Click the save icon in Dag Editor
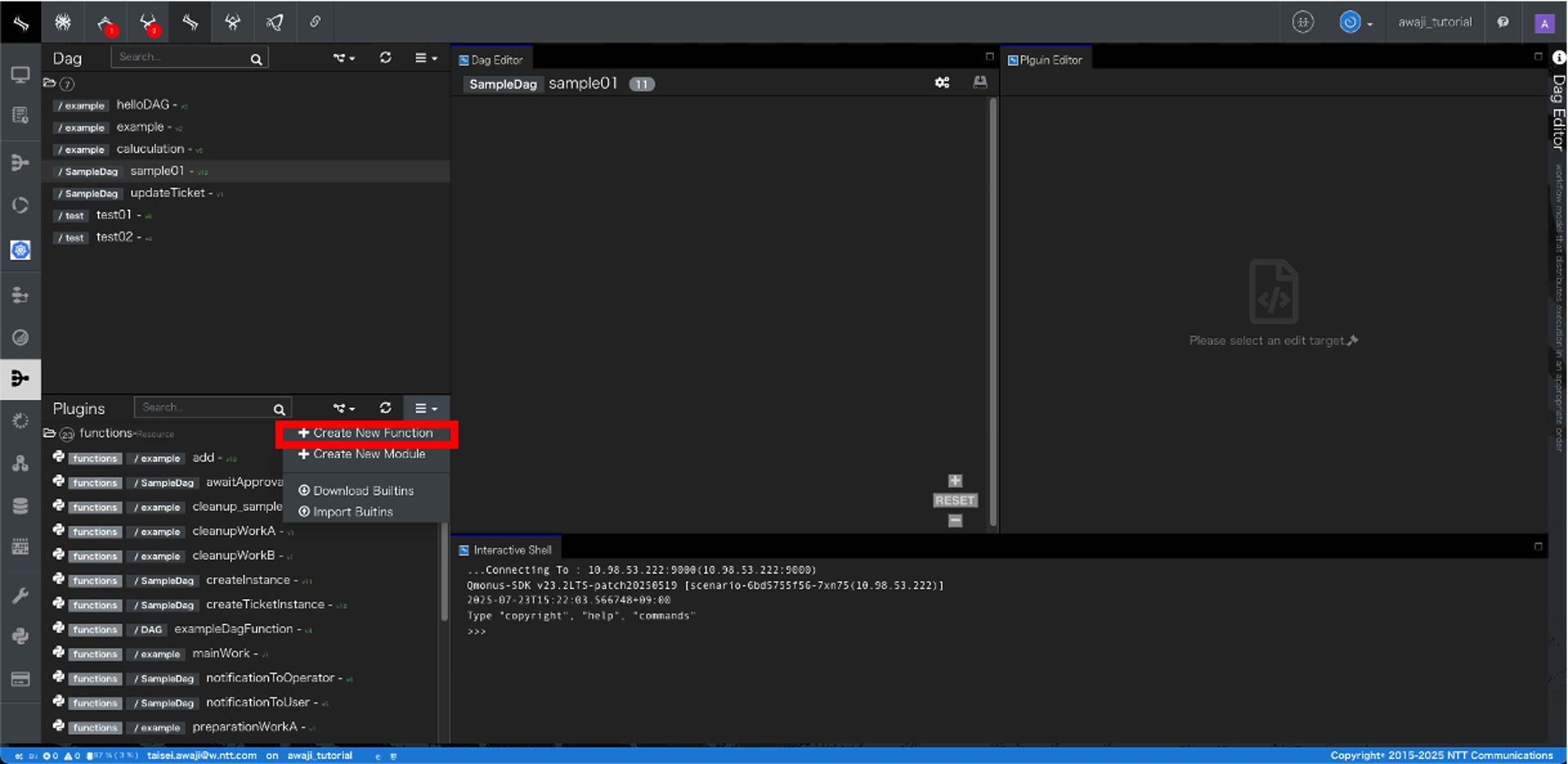The width and height of the screenshot is (1568, 764). tap(980, 83)
